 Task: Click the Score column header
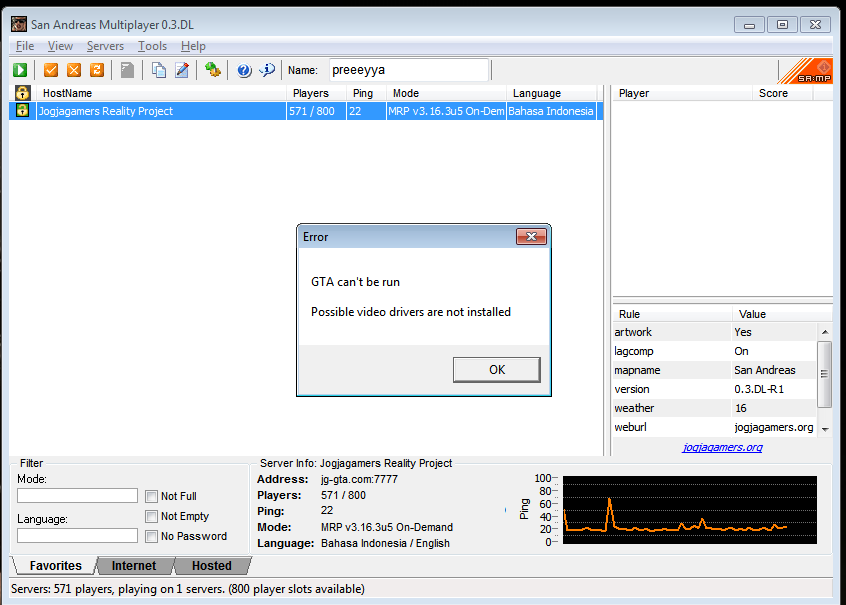[782, 93]
